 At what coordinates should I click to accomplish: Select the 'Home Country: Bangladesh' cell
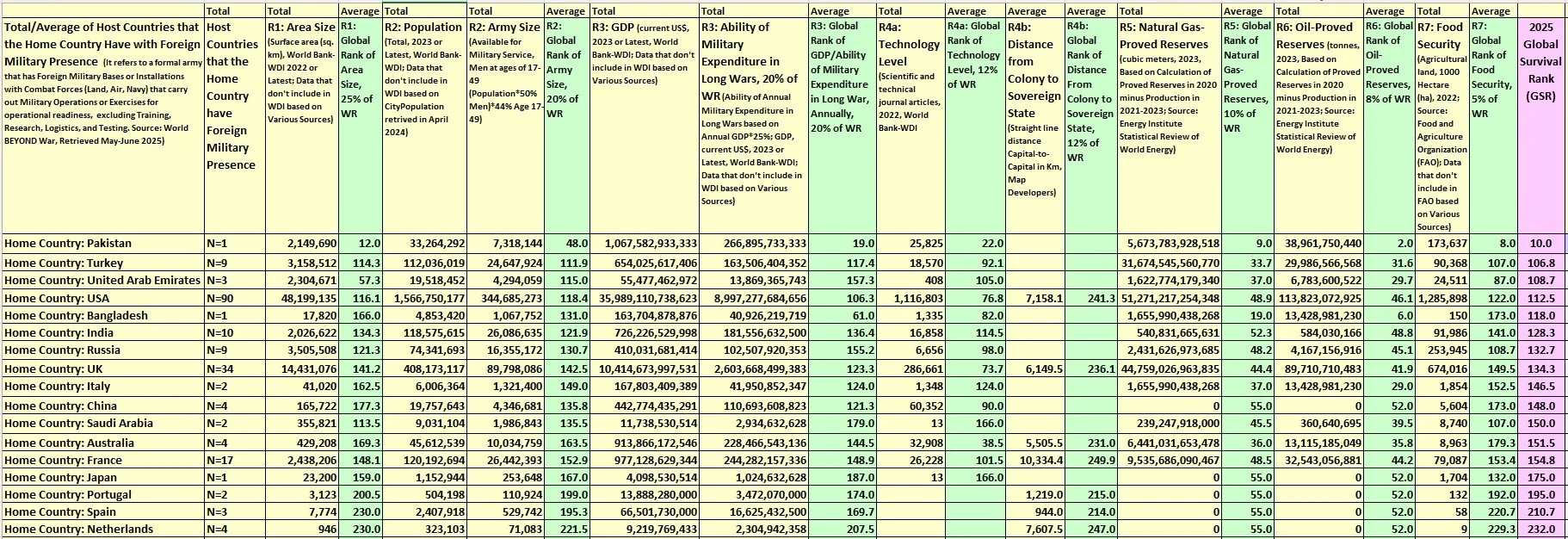[x=102, y=315]
